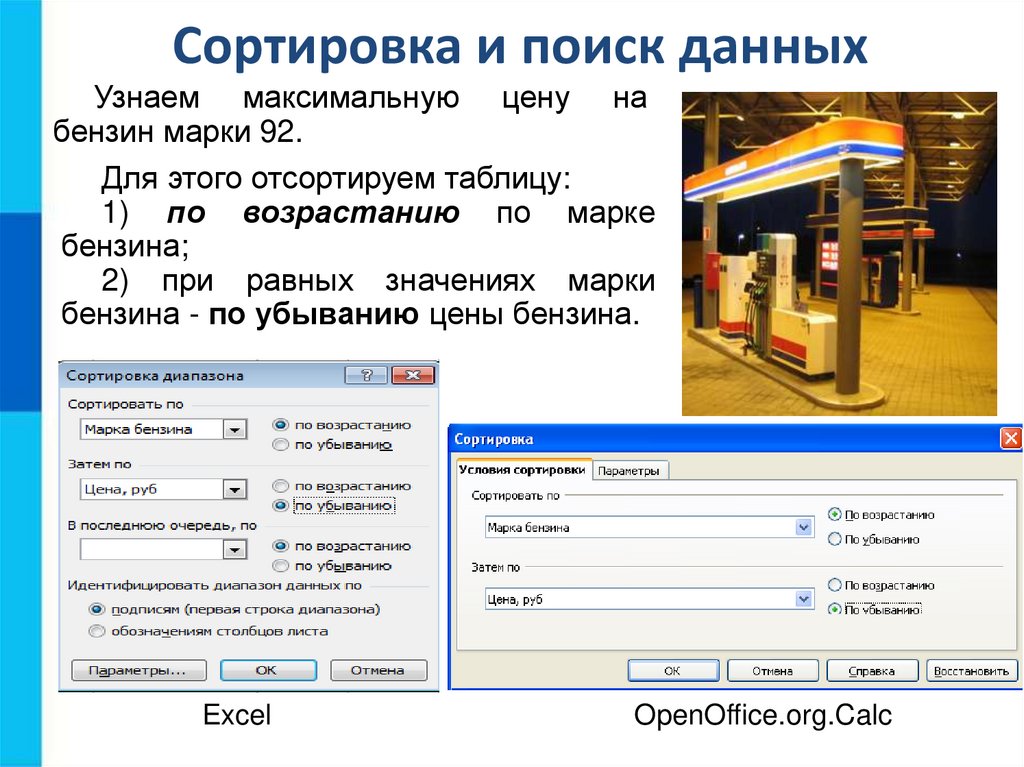
Task: Click the 'OpenOffice.org.Calc' caption
Action: 763,715
